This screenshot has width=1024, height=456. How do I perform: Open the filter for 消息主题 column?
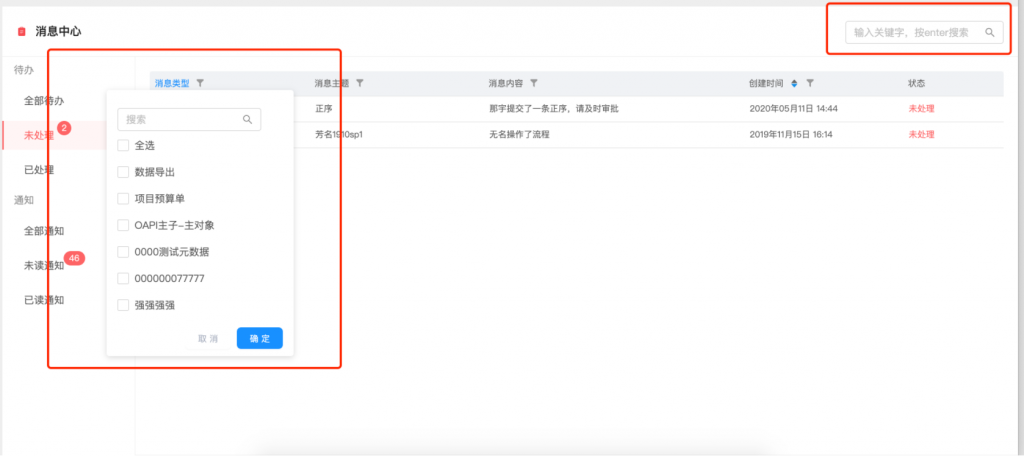click(x=360, y=83)
